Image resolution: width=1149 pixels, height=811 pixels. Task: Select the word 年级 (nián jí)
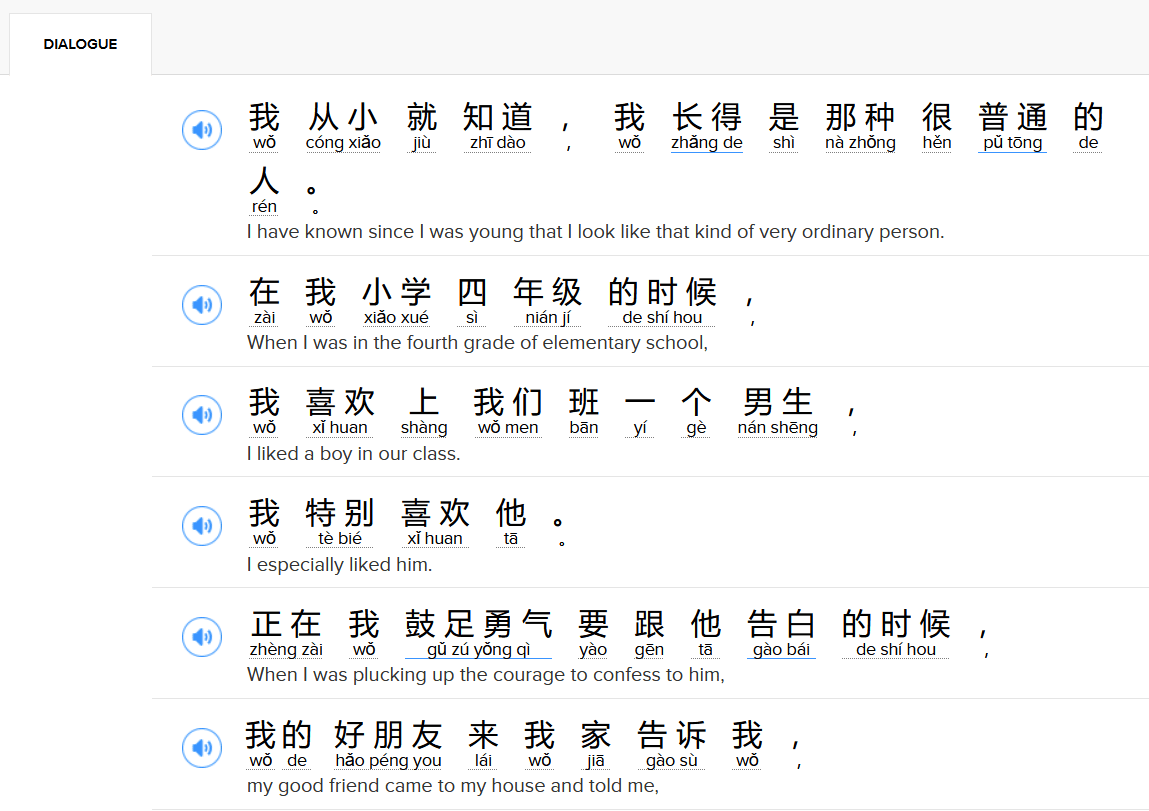tap(547, 294)
